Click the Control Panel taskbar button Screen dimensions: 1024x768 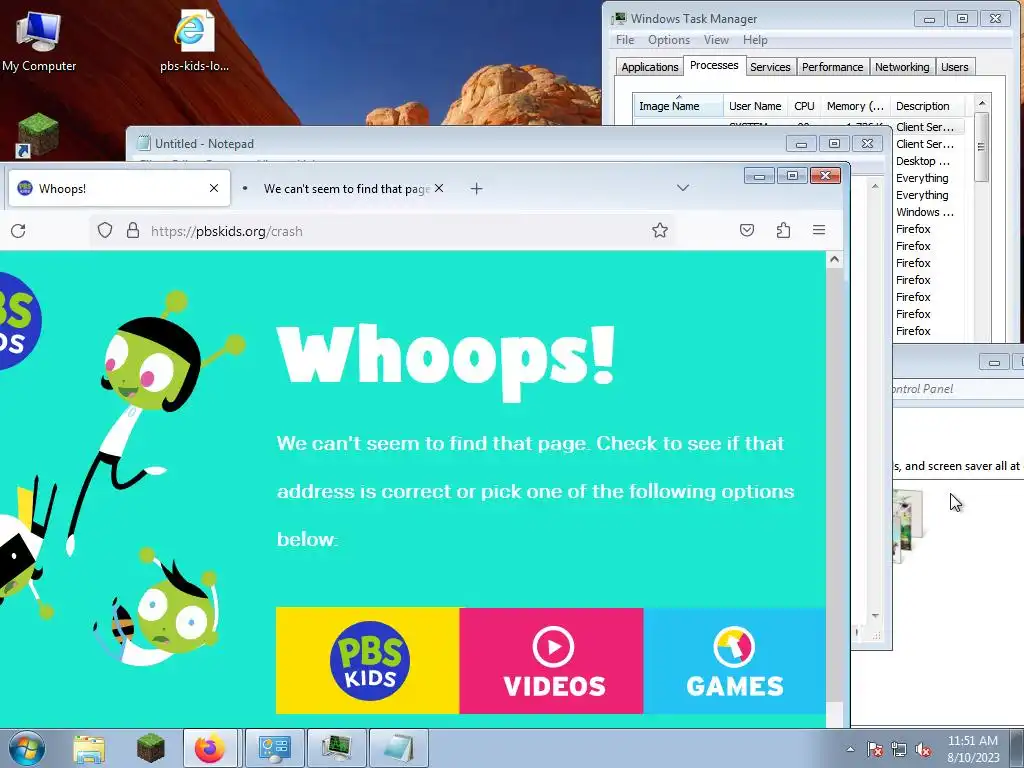[x=274, y=748]
